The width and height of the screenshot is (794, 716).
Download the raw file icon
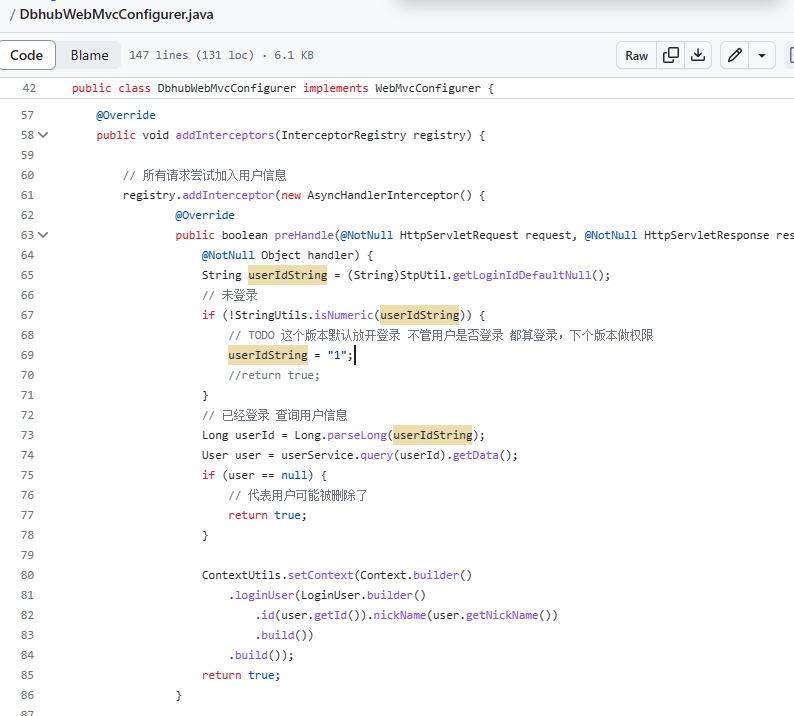[x=698, y=55]
